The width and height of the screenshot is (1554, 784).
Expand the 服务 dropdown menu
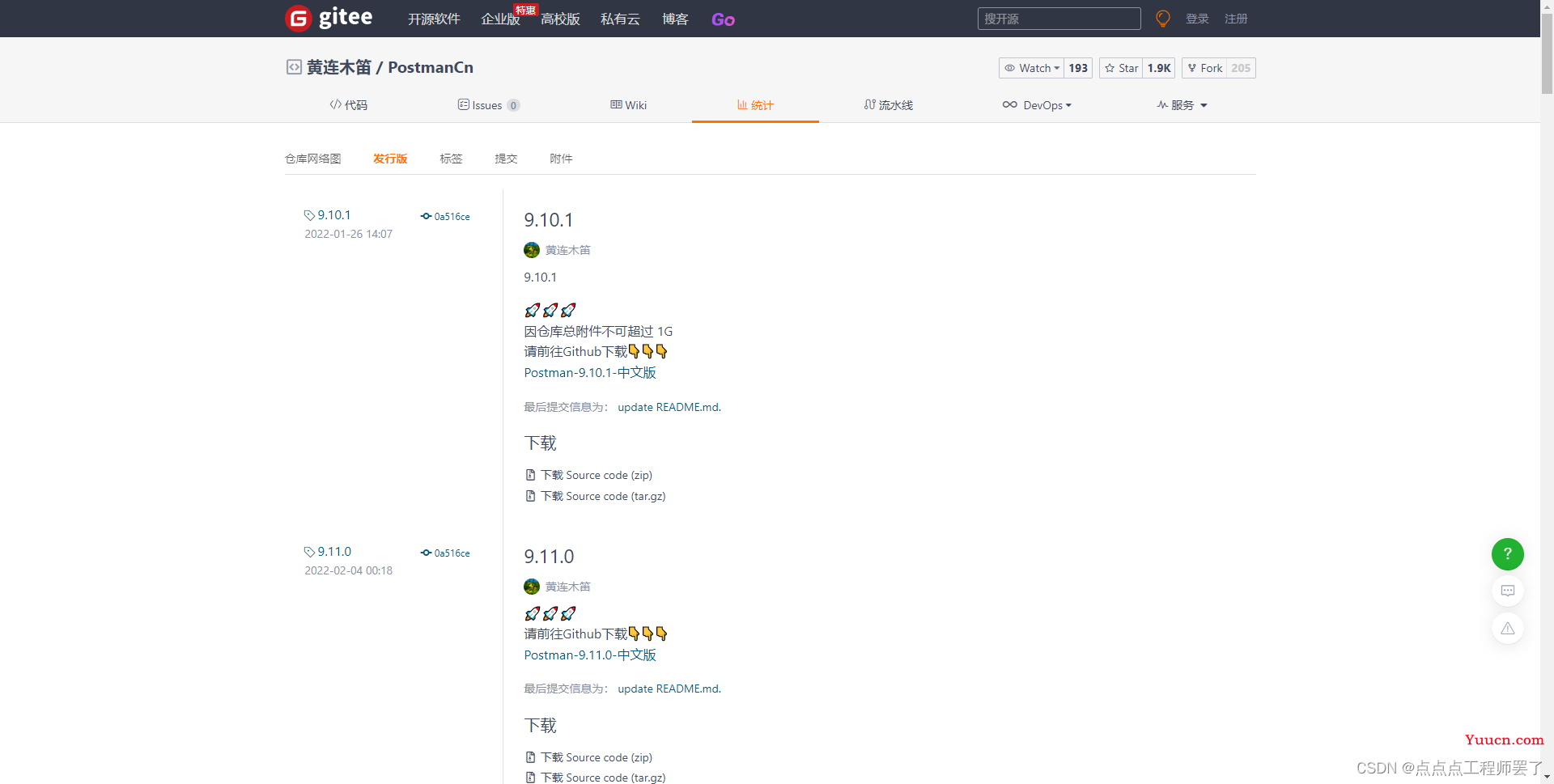tap(1182, 105)
